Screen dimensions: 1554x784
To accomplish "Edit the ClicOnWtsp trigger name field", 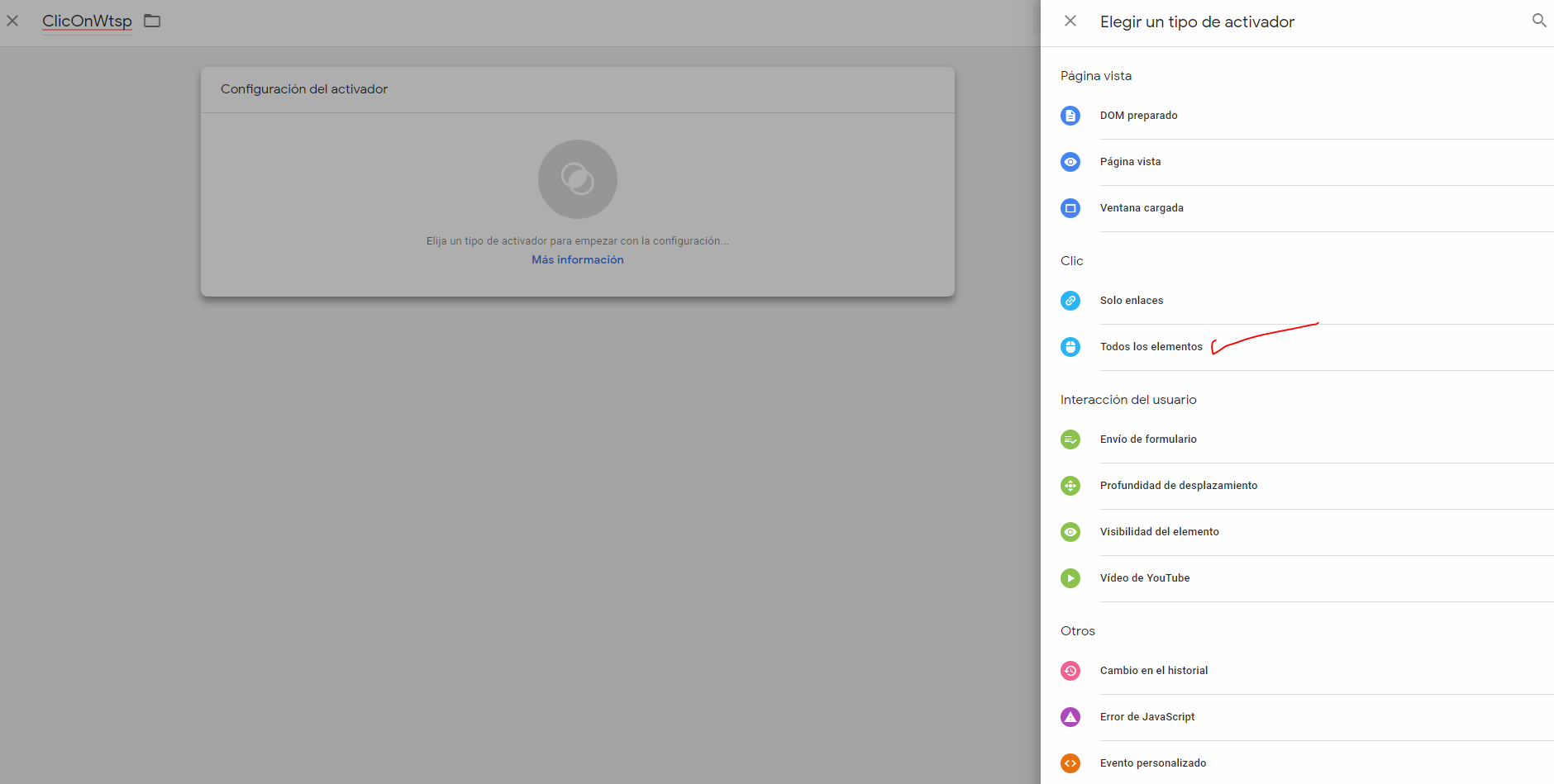I will coord(87,21).
